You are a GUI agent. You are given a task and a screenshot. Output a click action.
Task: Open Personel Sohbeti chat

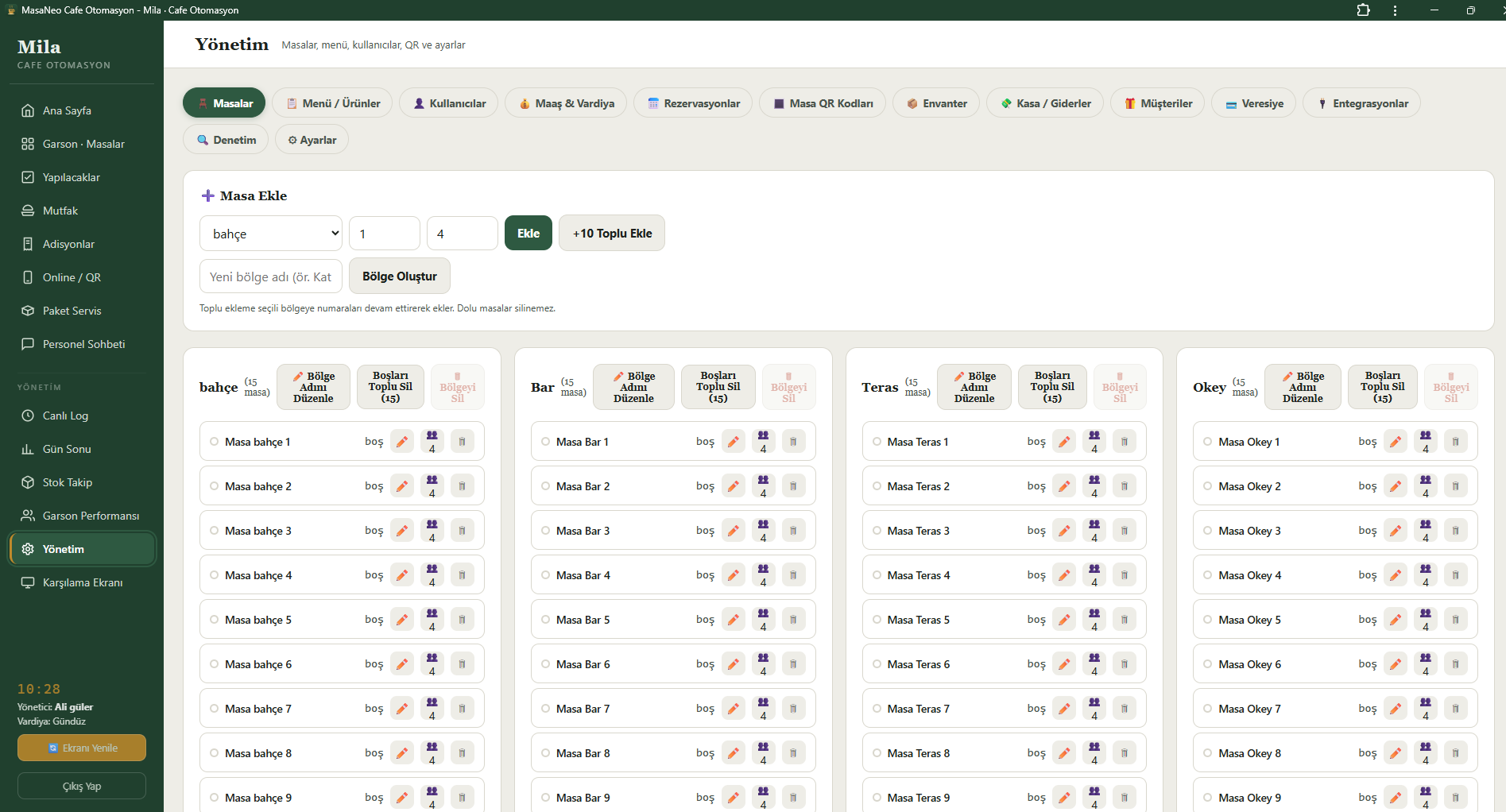[x=82, y=344]
